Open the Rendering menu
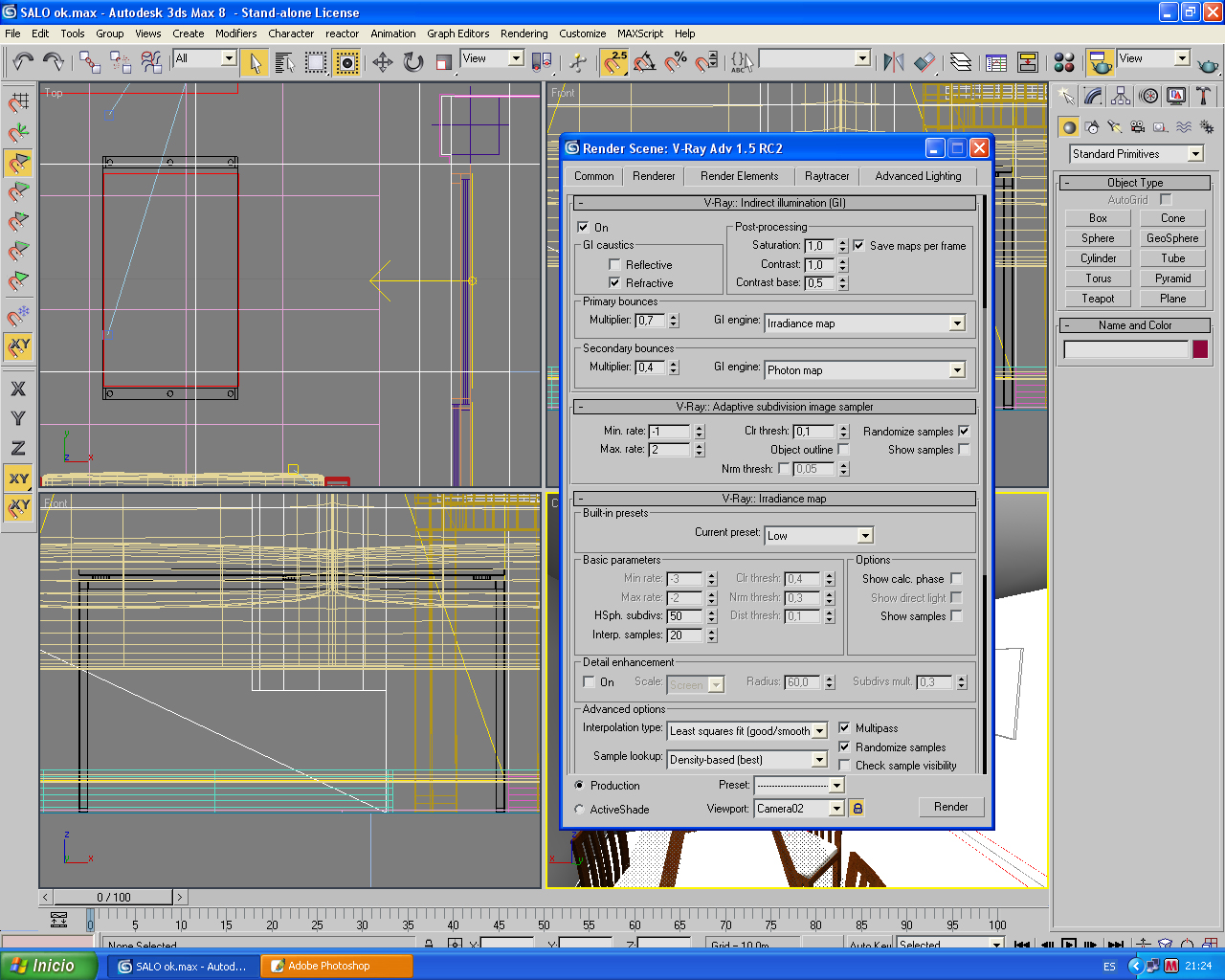Screen dimensions: 1225x980 point(523,33)
